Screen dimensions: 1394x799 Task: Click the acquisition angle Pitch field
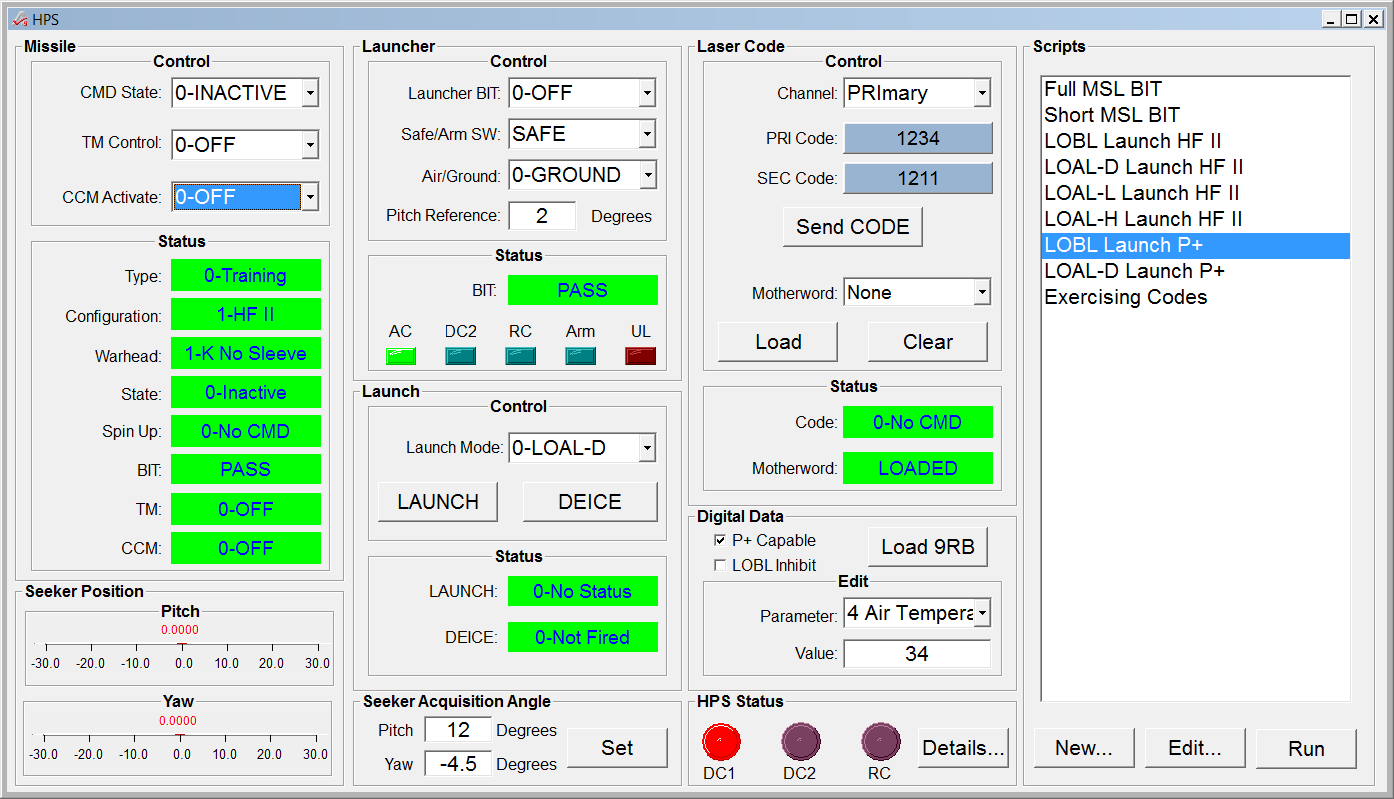(458, 730)
